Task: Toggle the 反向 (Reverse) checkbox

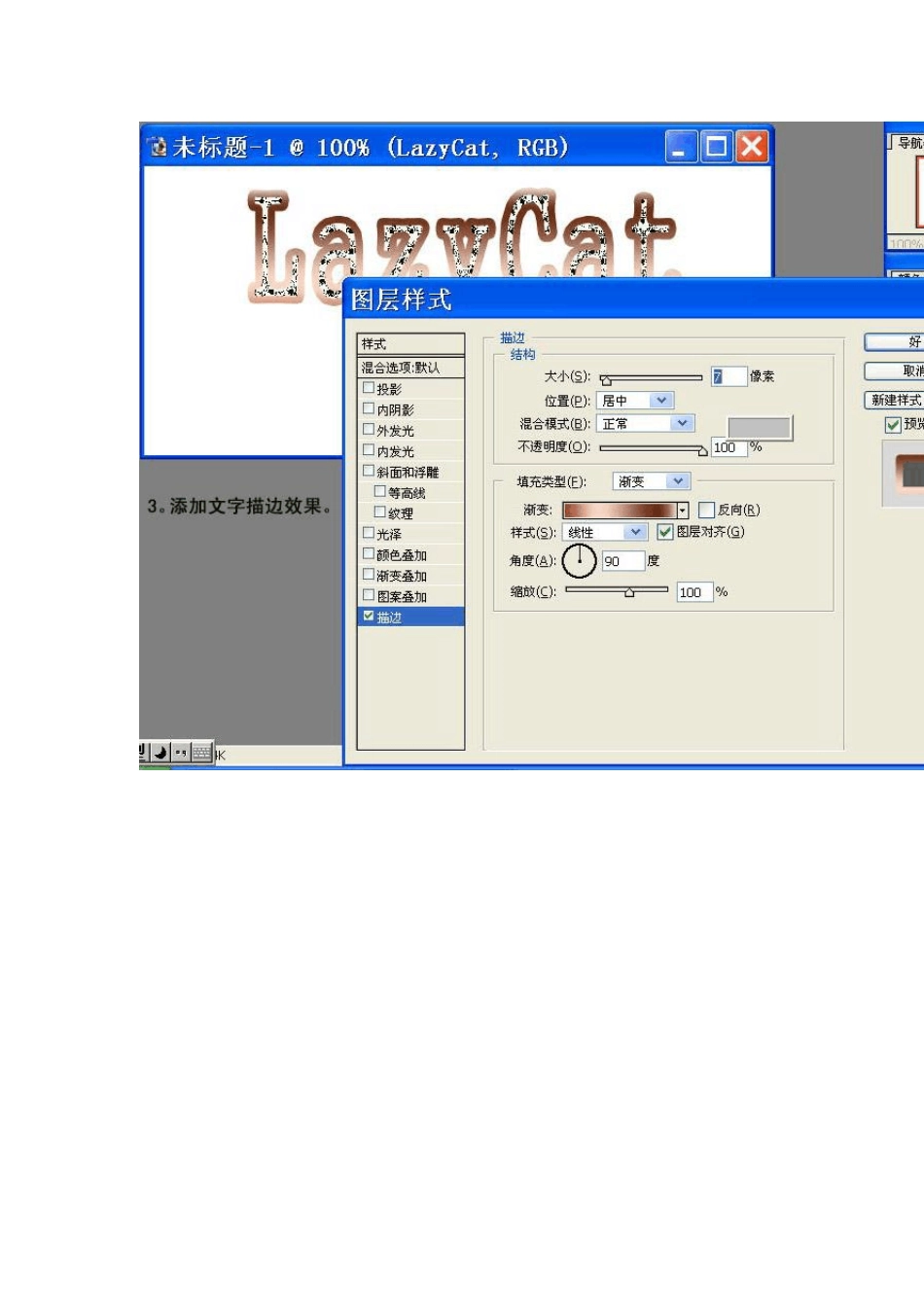Action: (707, 510)
